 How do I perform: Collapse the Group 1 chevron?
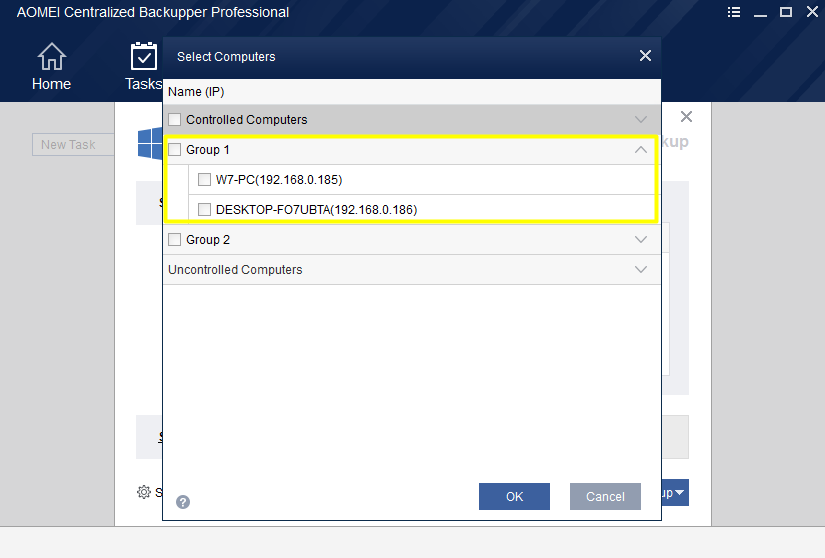pos(640,149)
